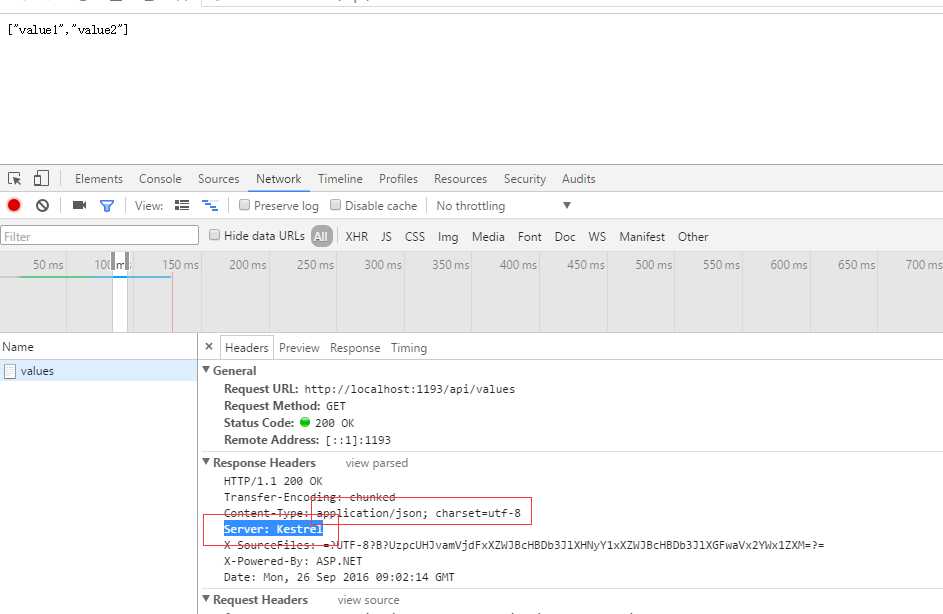Click the Status Code 200 OK line
The height and width of the screenshot is (614, 943).
tap(289, 423)
